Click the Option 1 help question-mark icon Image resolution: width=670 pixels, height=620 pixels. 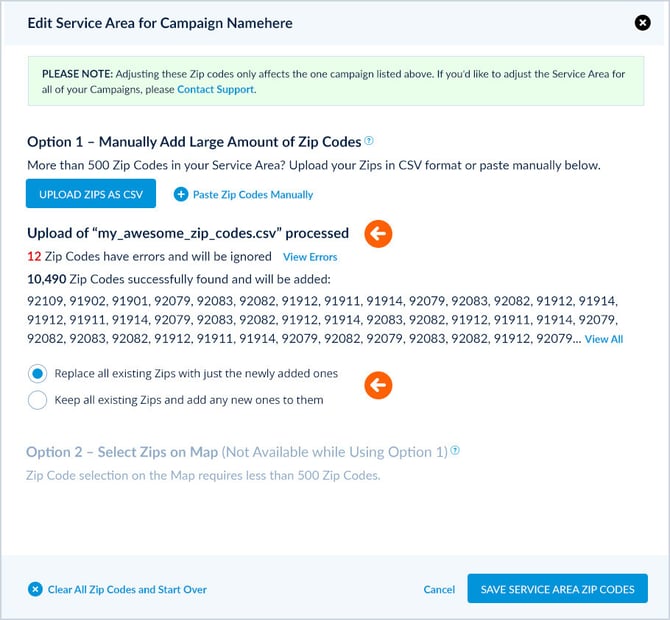pos(369,140)
